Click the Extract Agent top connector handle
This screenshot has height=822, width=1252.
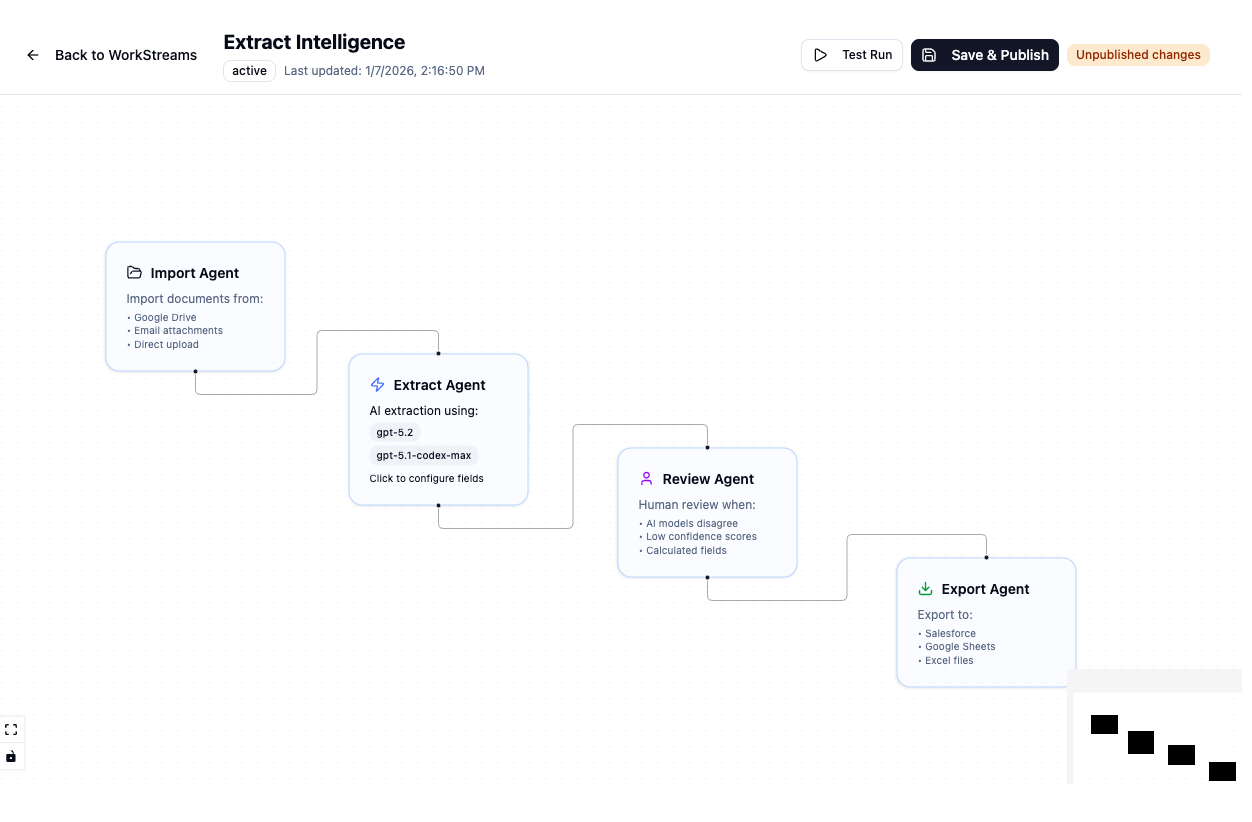438,353
